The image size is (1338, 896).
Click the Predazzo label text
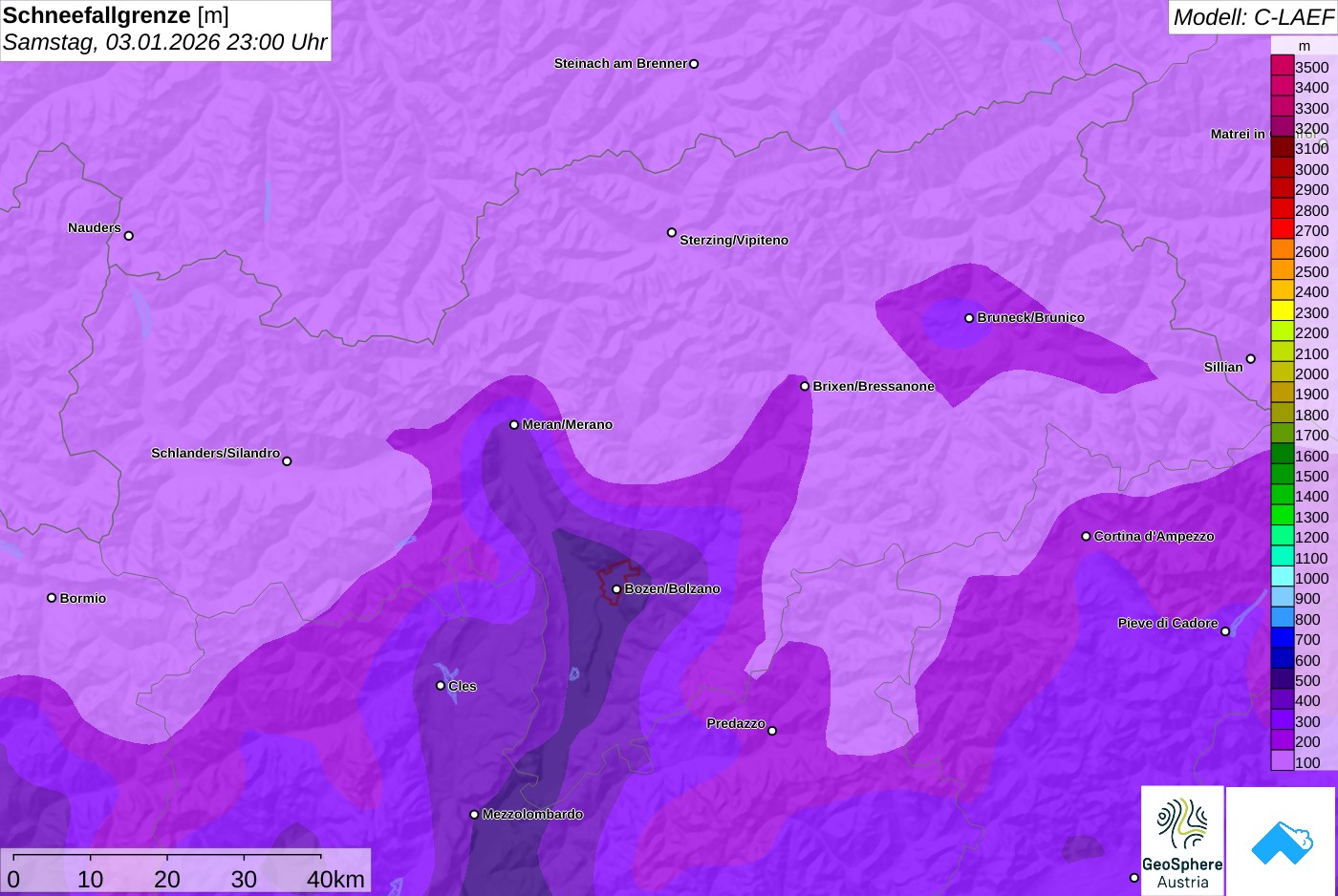736,723
